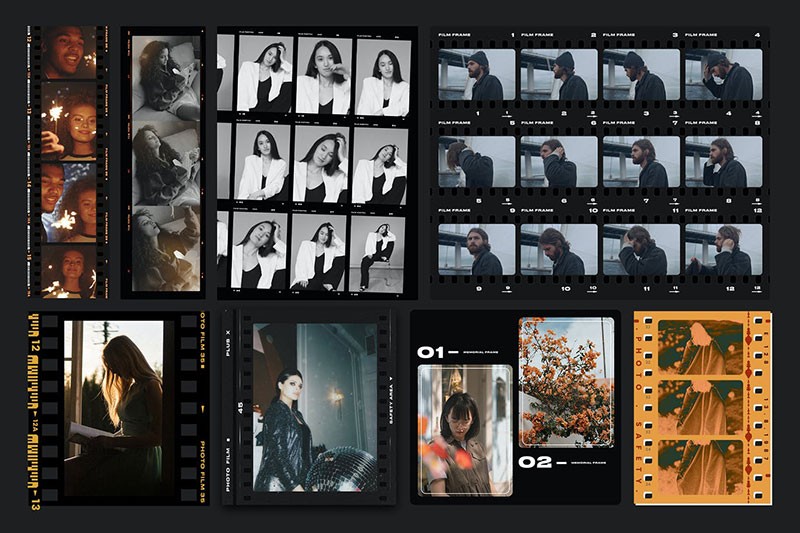Viewport: 800px width, 533px height.
Task: Open full-body photo of woman seated on chair
Action: 377,254
